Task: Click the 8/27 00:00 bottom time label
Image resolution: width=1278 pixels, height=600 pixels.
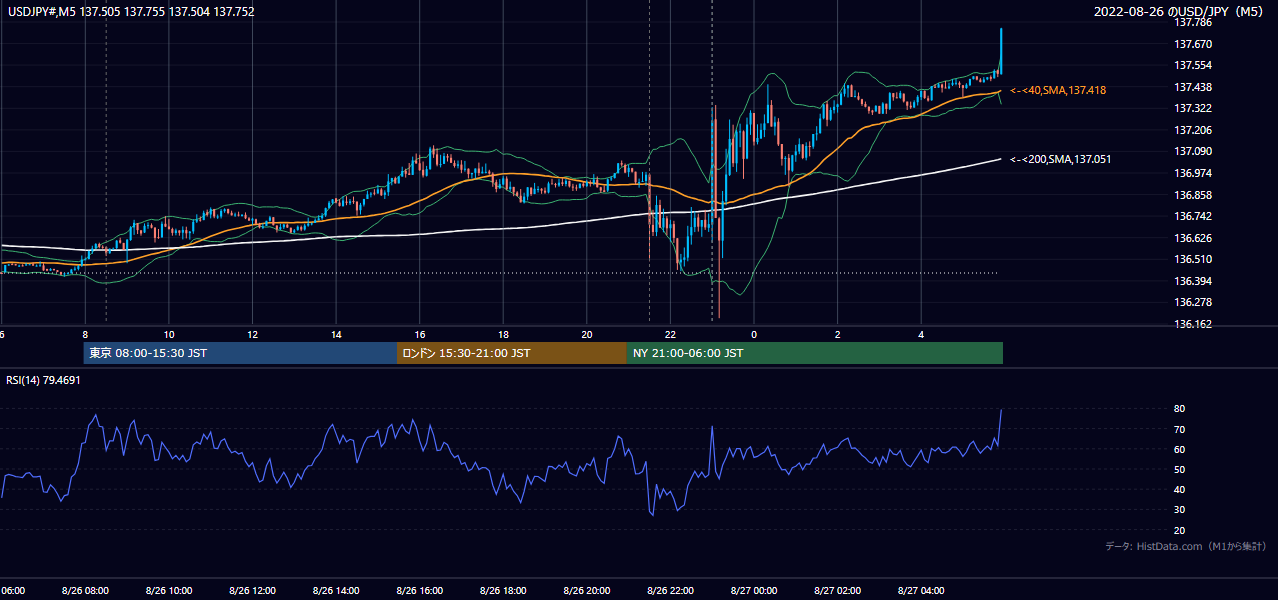Action: 754,591
